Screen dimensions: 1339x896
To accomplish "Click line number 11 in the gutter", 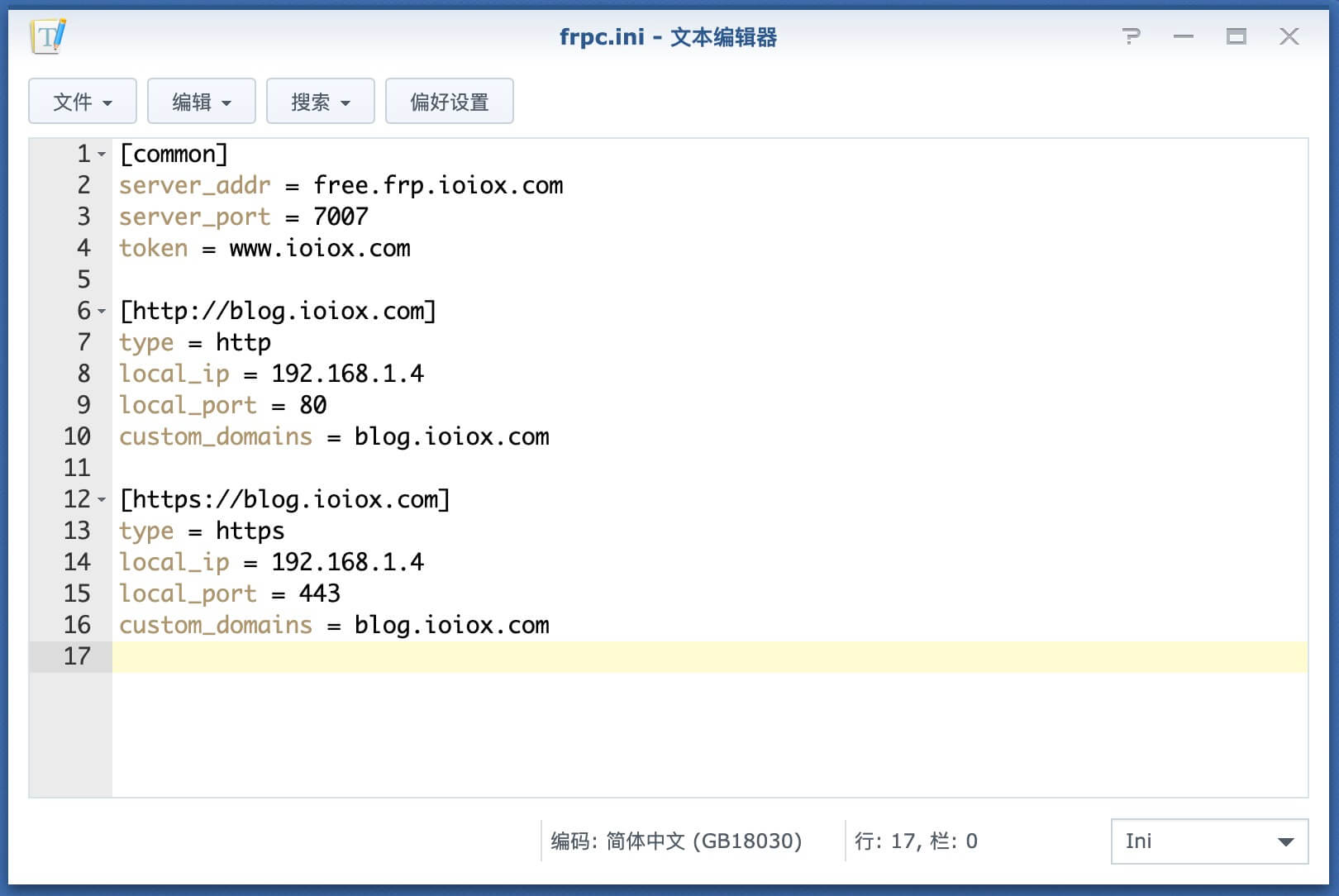I will [x=77, y=468].
